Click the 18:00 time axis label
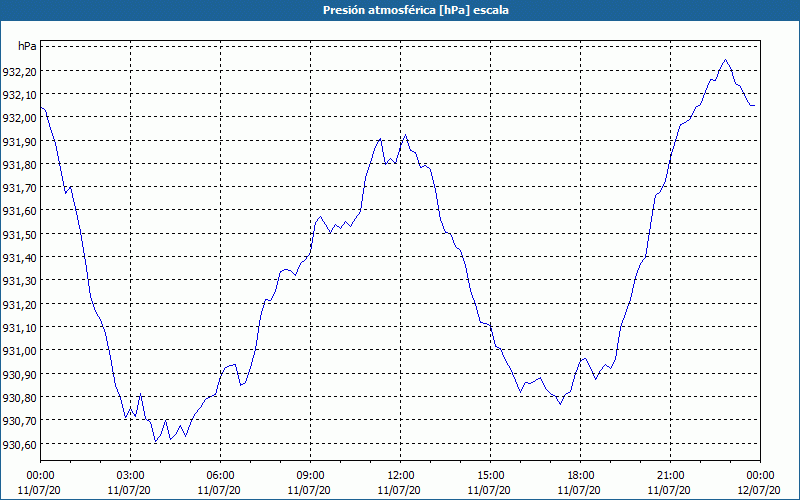 [x=581, y=476]
